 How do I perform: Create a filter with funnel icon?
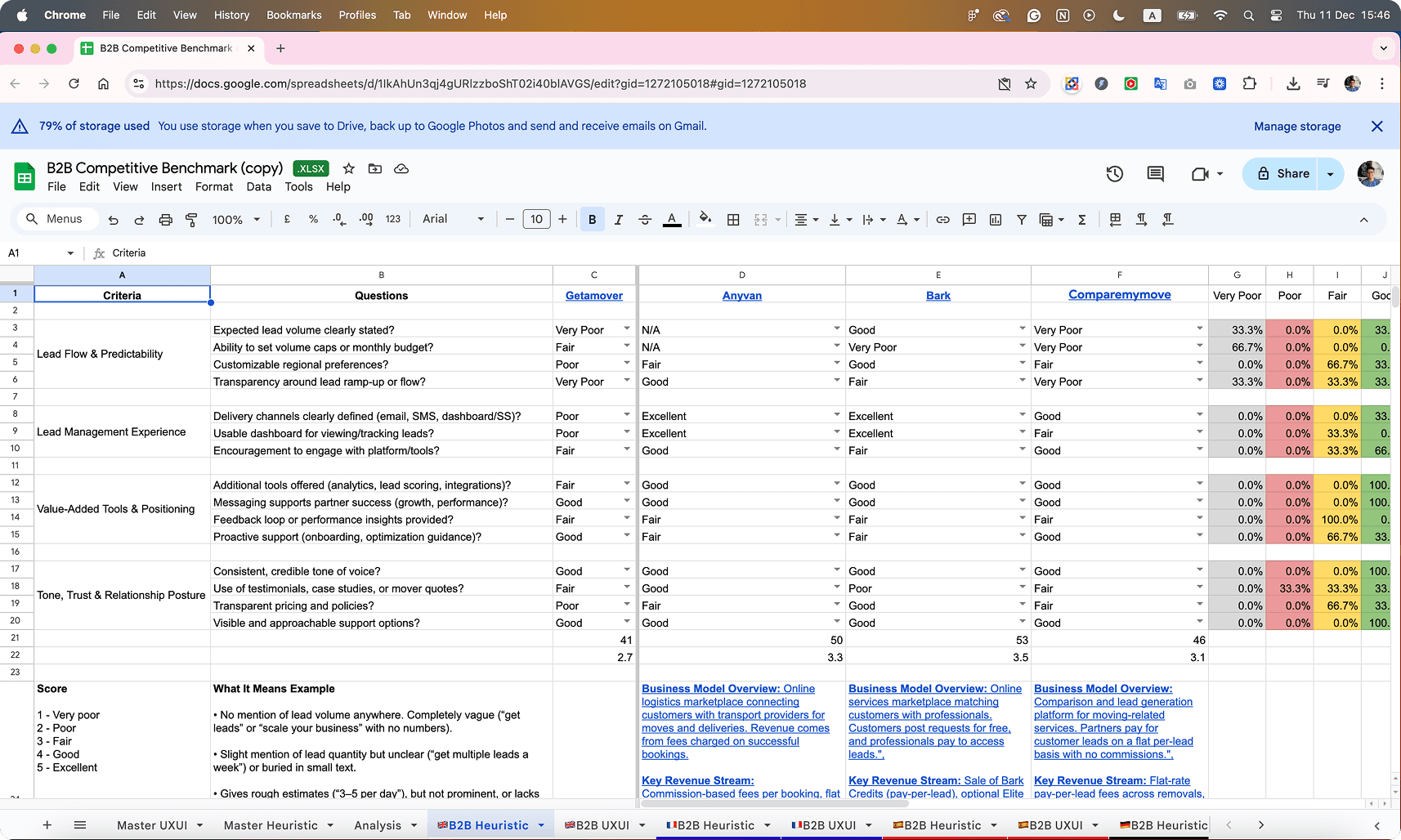(x=1021, y=220)
